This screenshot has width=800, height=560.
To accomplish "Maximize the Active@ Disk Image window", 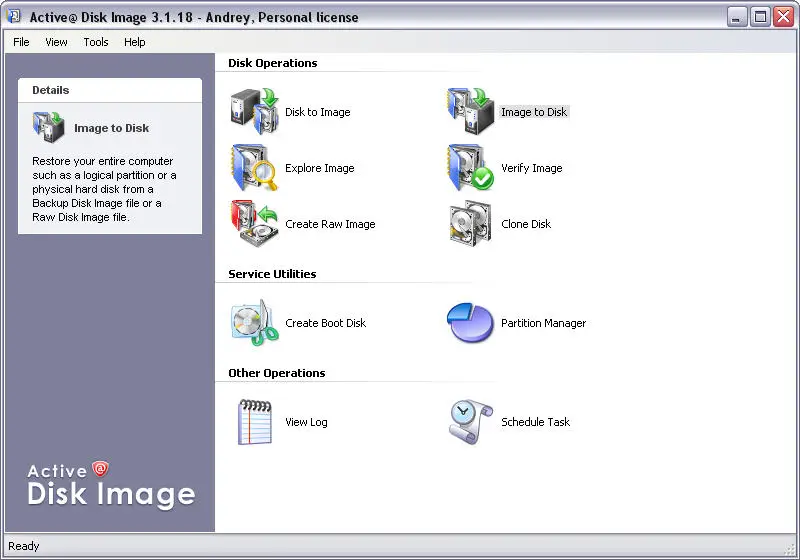I will [760, 17].
